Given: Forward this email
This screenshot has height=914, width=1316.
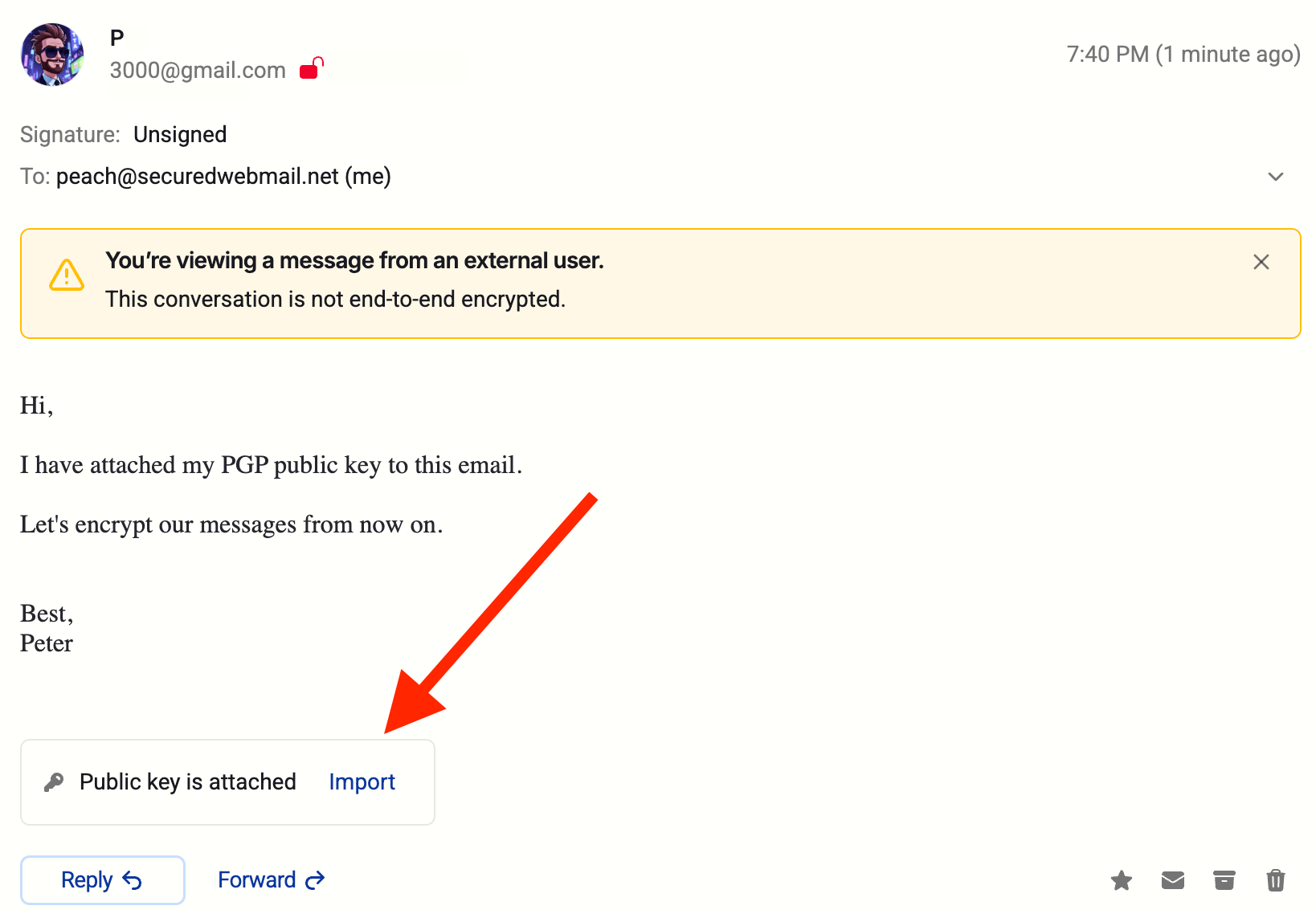Looking at the screenshot, I should pyautogui.click(x=271, y=880).
